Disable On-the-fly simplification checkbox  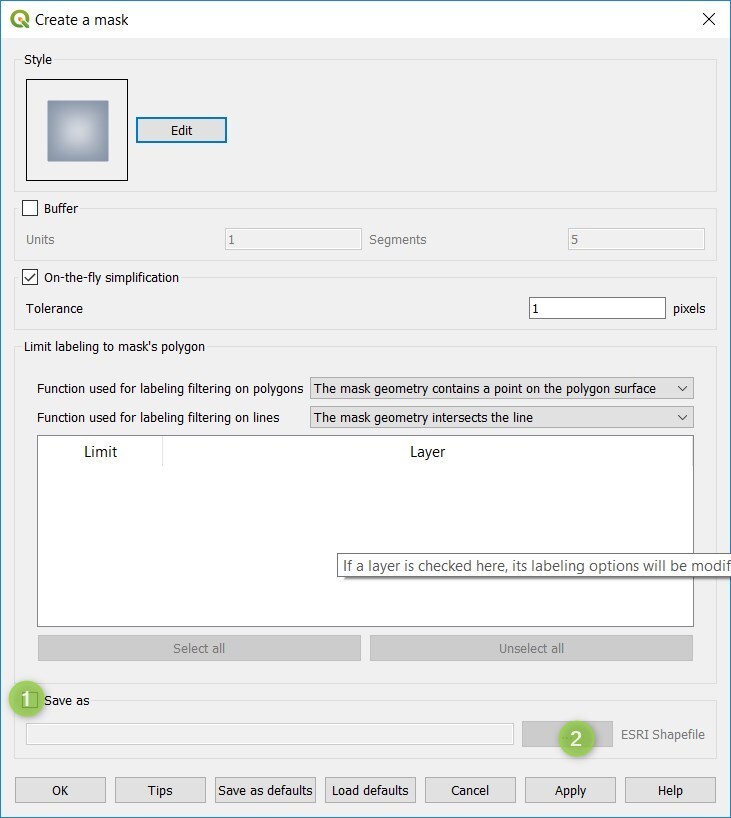pyautogui.click(x=30, y=278)
